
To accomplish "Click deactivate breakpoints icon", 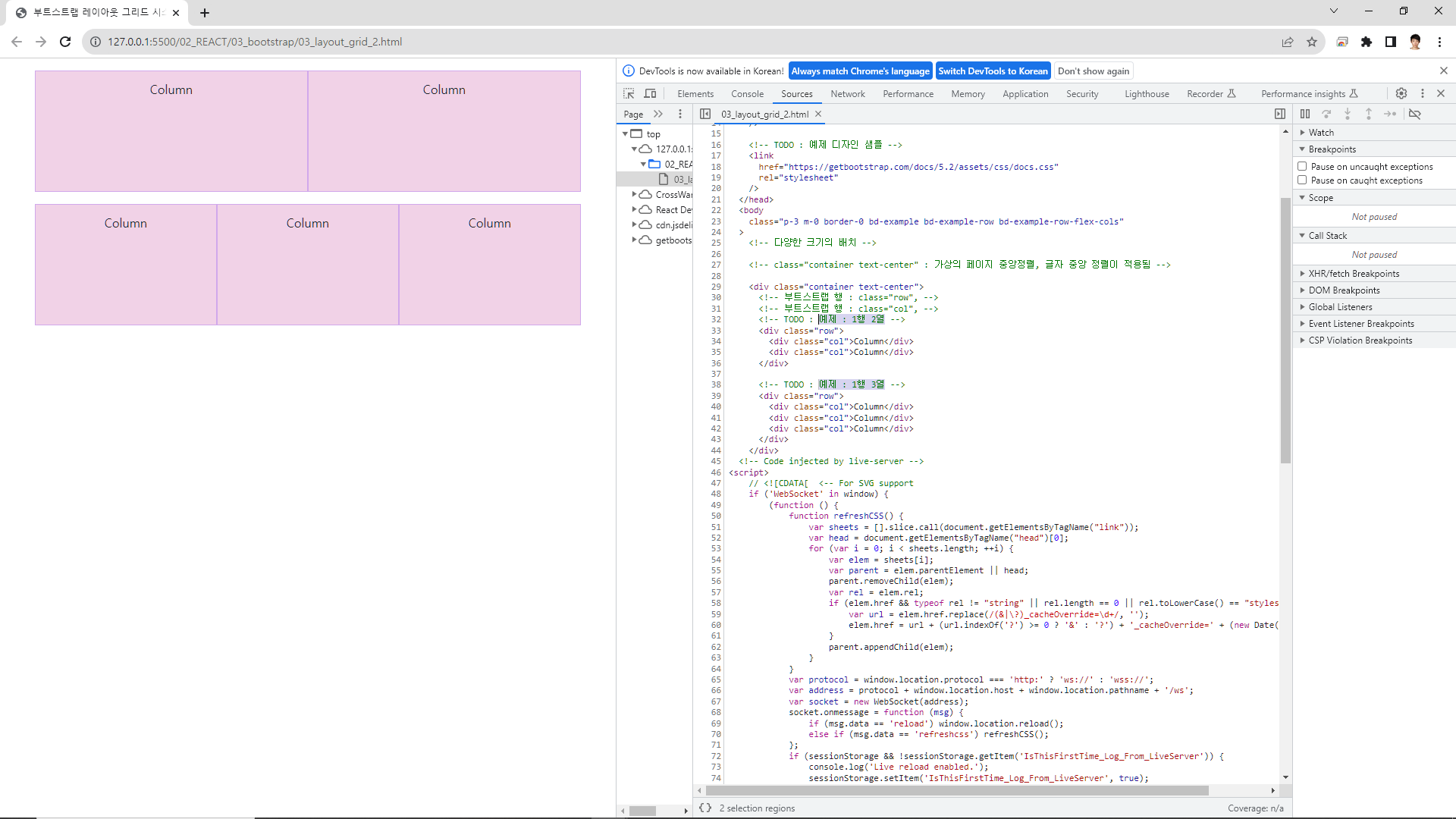I will pyautogui.click(x=1414, y=114).
